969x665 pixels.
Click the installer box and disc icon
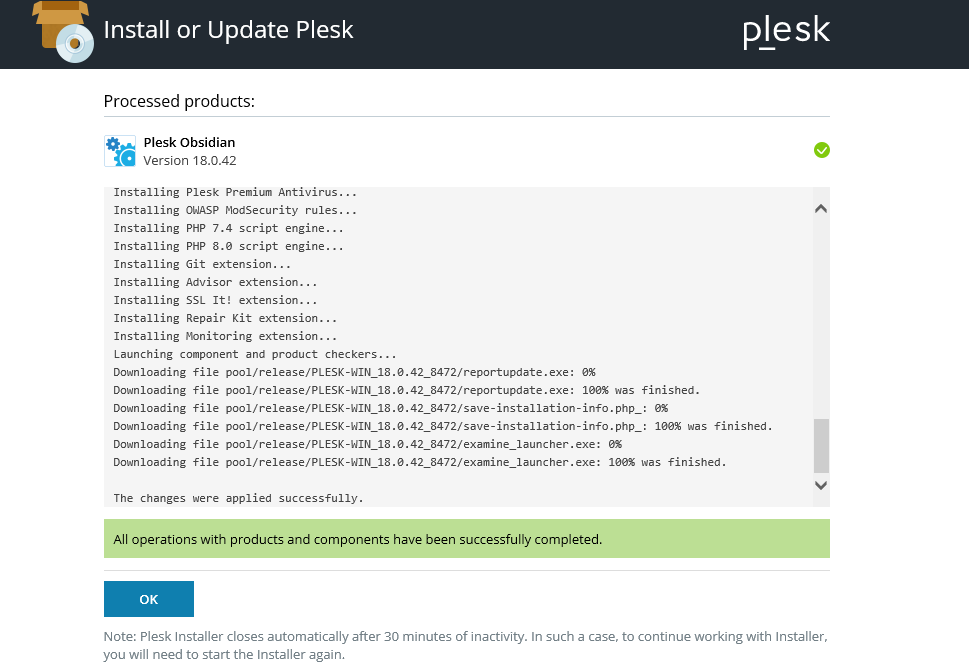tap(63, 31)
